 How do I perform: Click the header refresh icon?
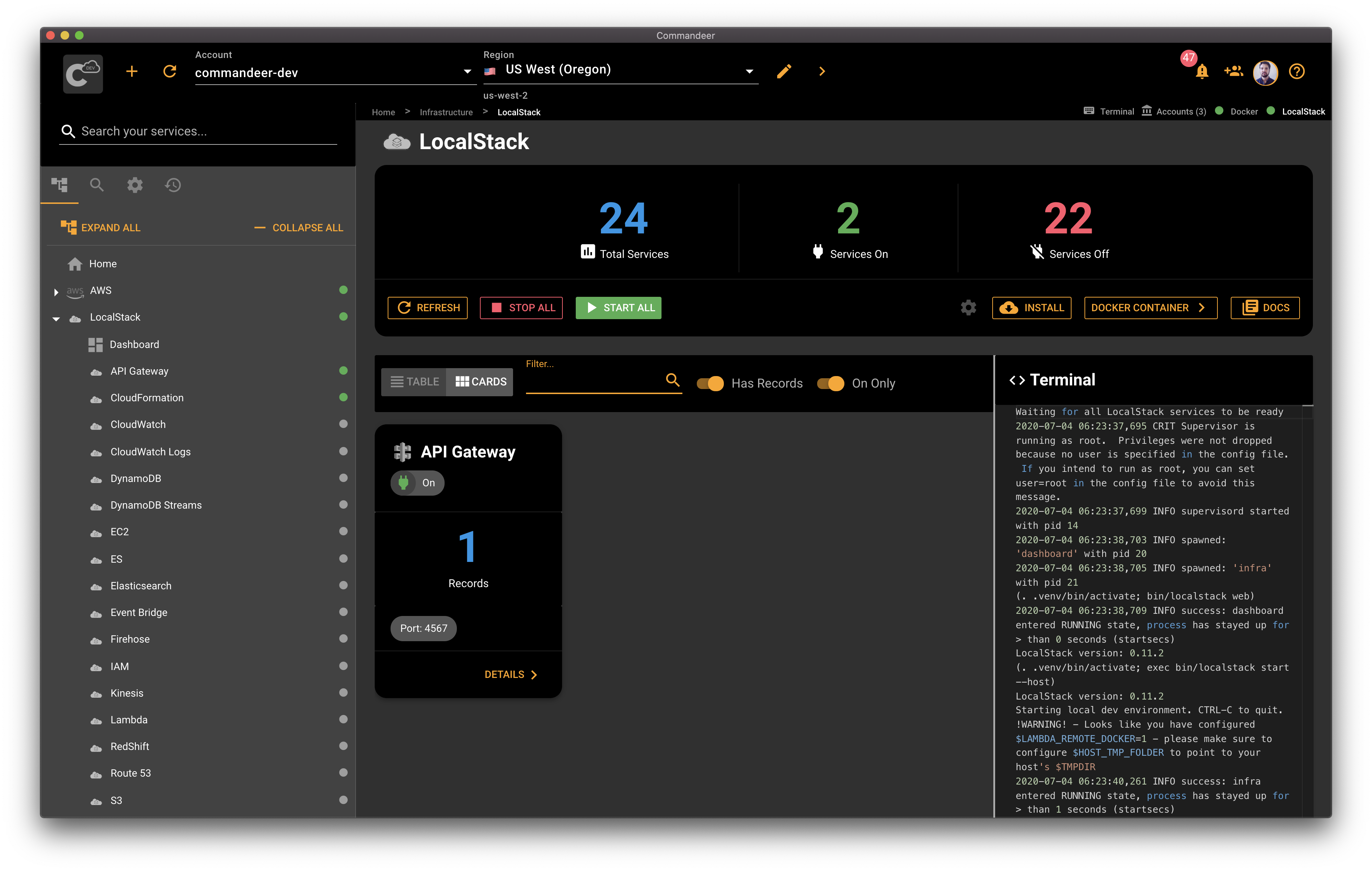point(170,71)
